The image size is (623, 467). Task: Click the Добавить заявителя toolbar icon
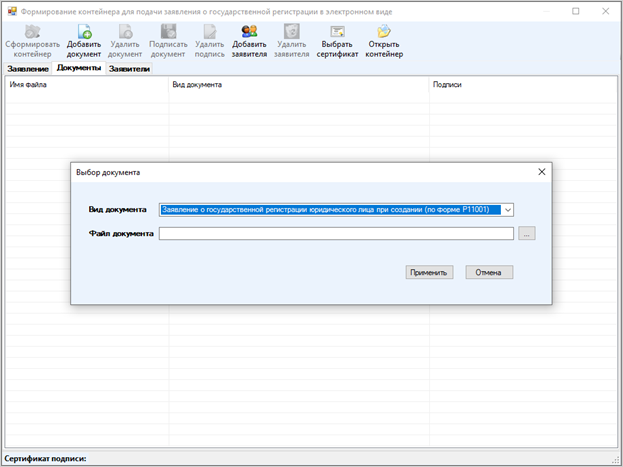tap(249, 33)
